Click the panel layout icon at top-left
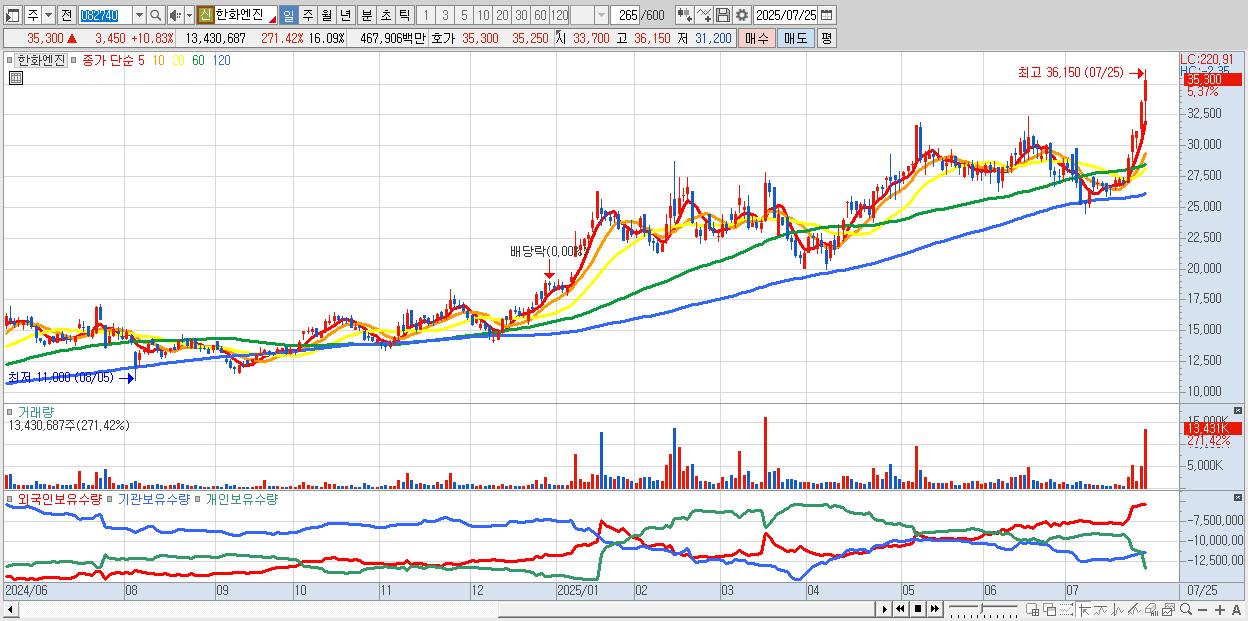The image size is (1248, 621). tap(12, 16)
